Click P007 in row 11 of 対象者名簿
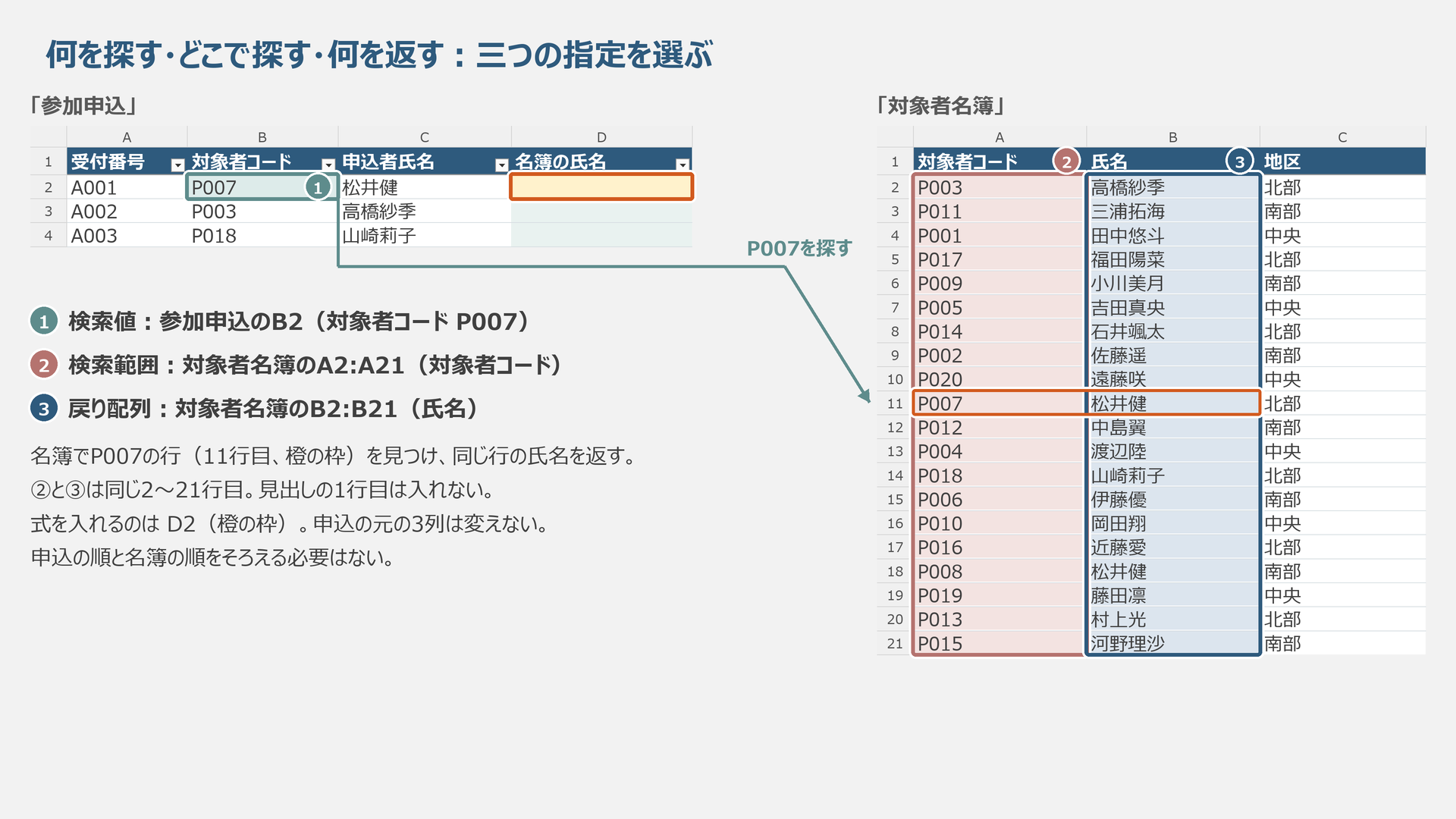The width and height of the screenshot is (1456, 819). (x=999, y=403)
